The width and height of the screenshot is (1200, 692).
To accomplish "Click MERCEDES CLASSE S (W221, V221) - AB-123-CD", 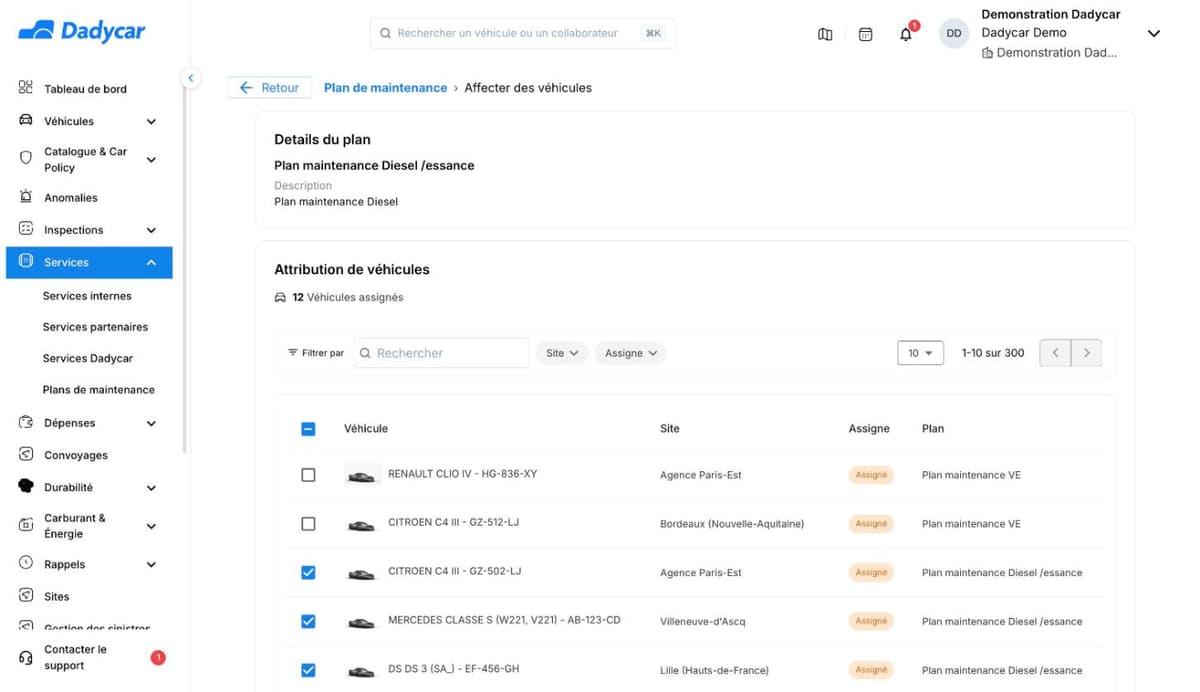I will [x=504, y=620].
